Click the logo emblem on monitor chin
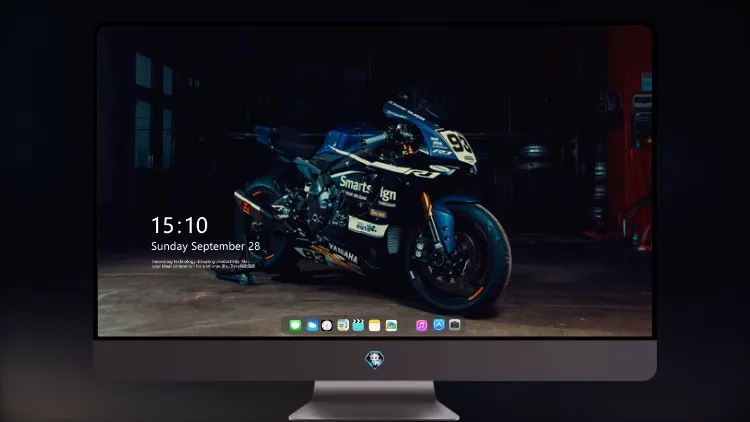 pyautogui.click(x=375, y=360)
